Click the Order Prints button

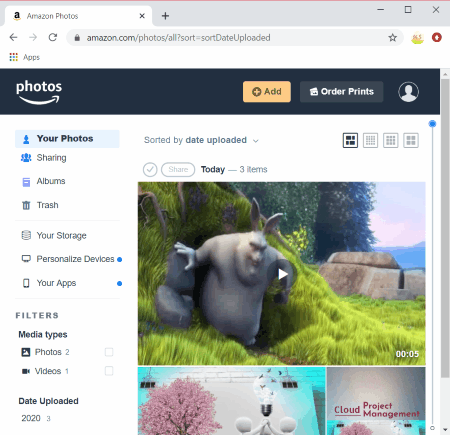pos(342,92)
